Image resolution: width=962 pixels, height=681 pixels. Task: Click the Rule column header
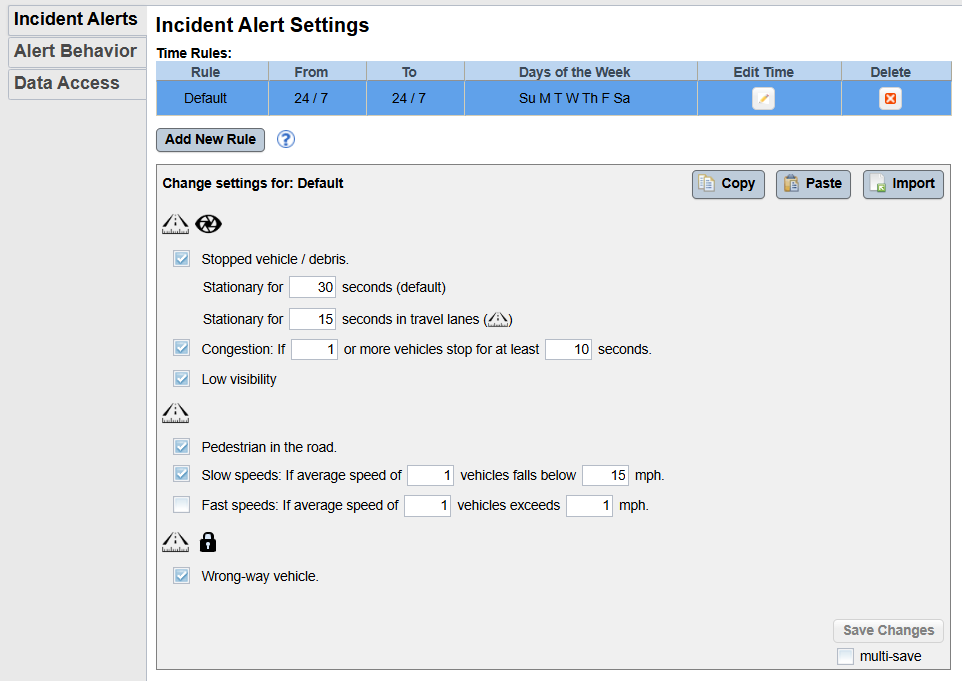pyautogui.click(x=212, y=71)
